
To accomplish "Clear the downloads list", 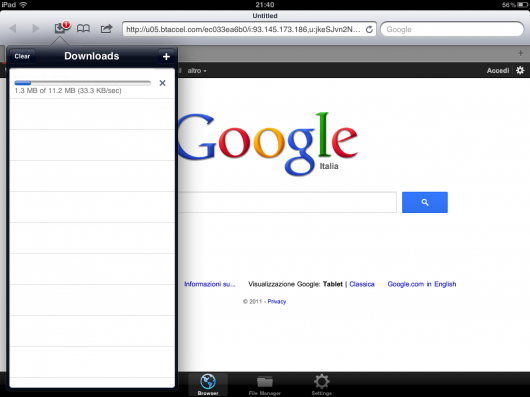I will (x=22, y=56).
